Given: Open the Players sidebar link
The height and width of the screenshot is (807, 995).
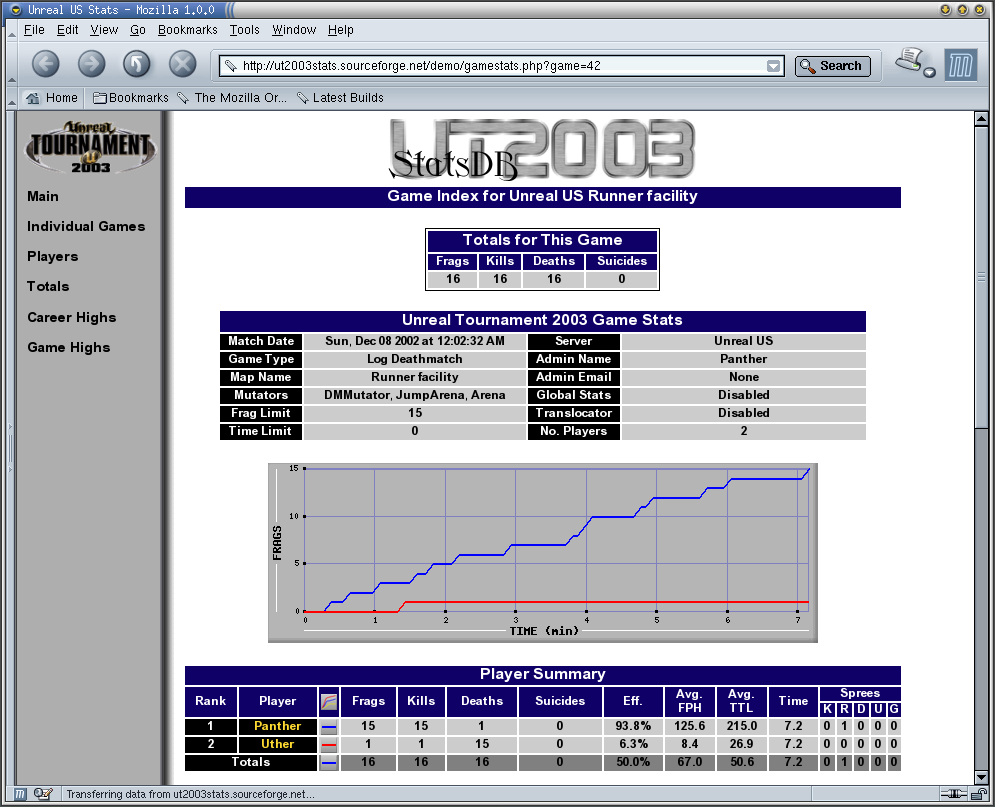Looking at the screenshot, I should (53, 256).
